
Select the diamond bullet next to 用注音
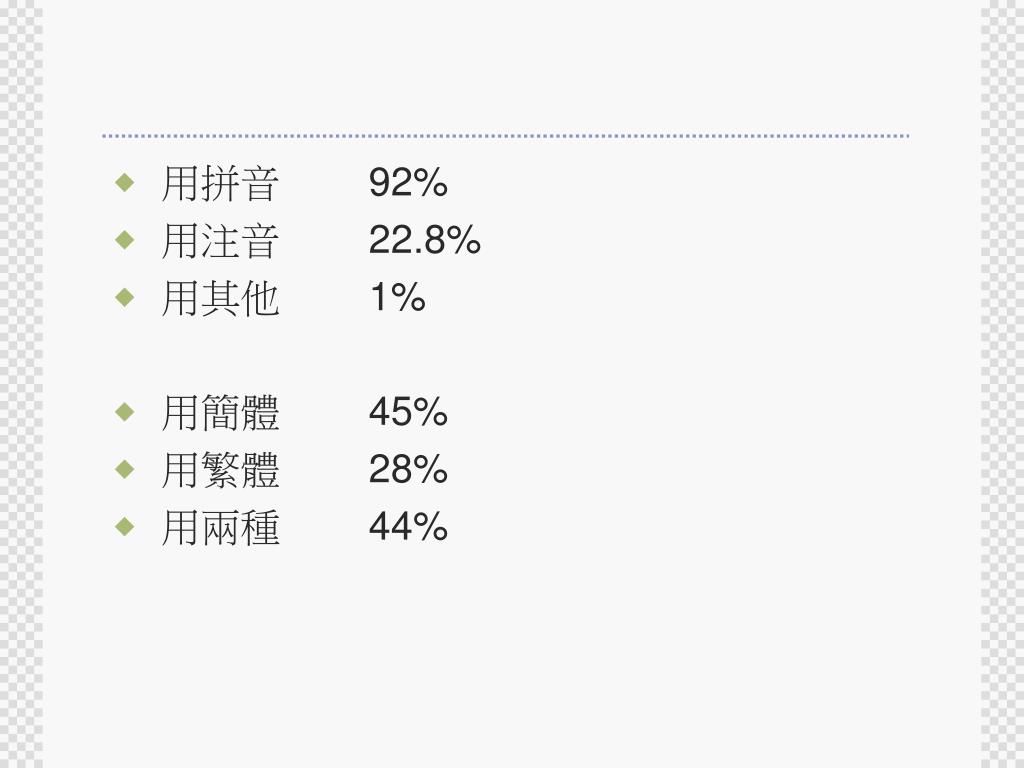coord(124,240)
